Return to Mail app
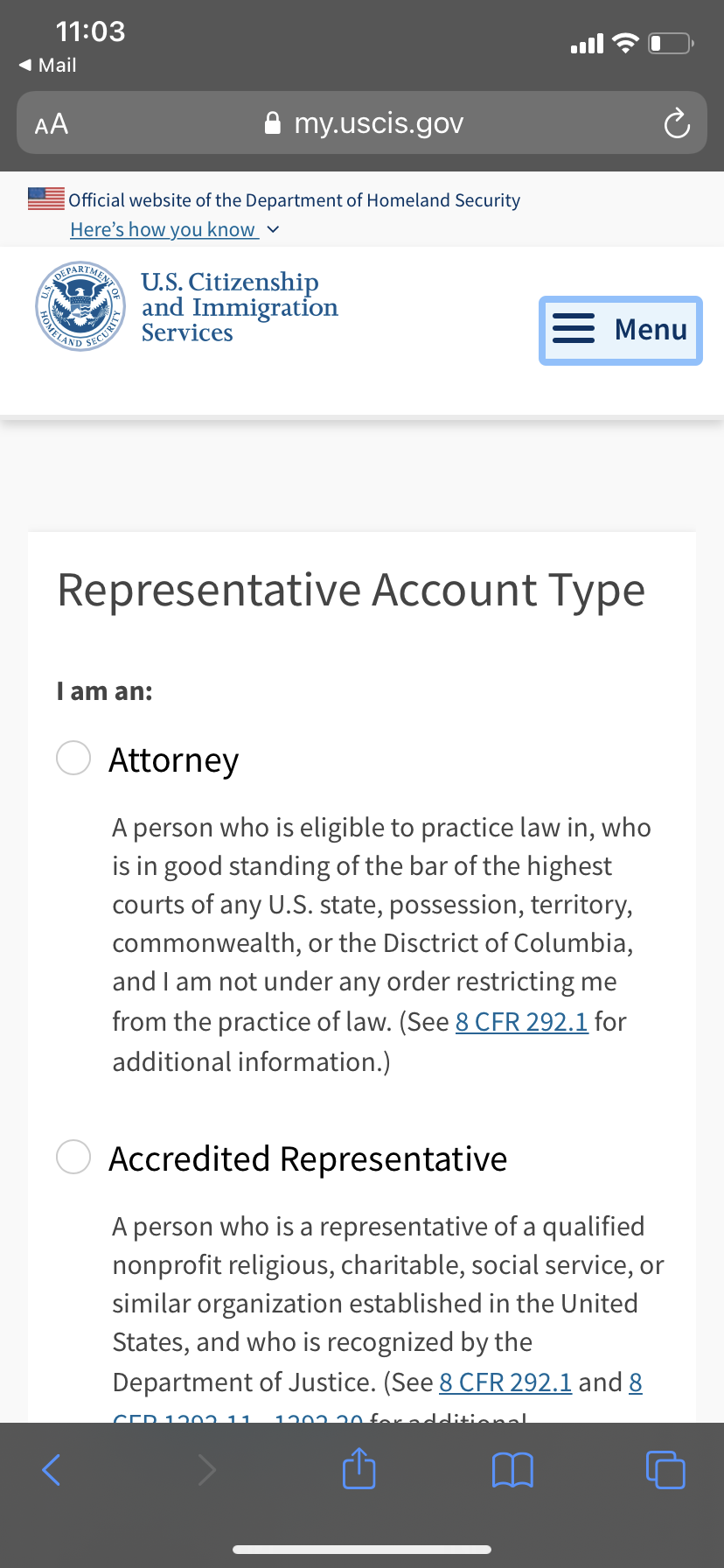 (48, 66)
